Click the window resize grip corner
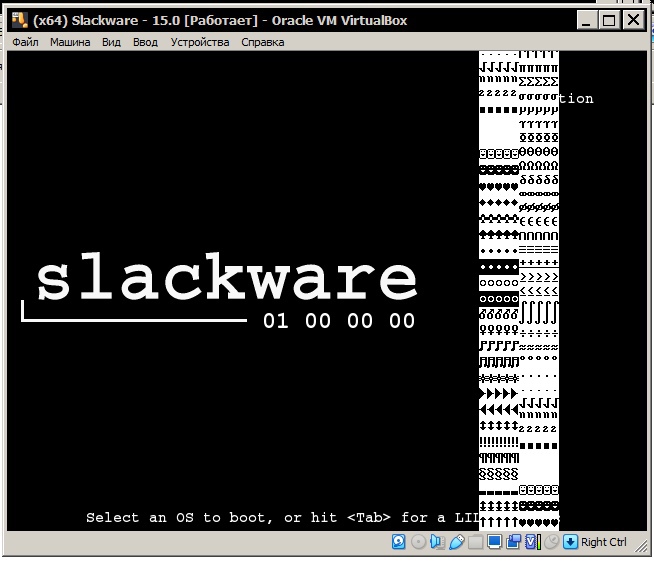This screenshot has width=654, height=562. click(641, 546)
